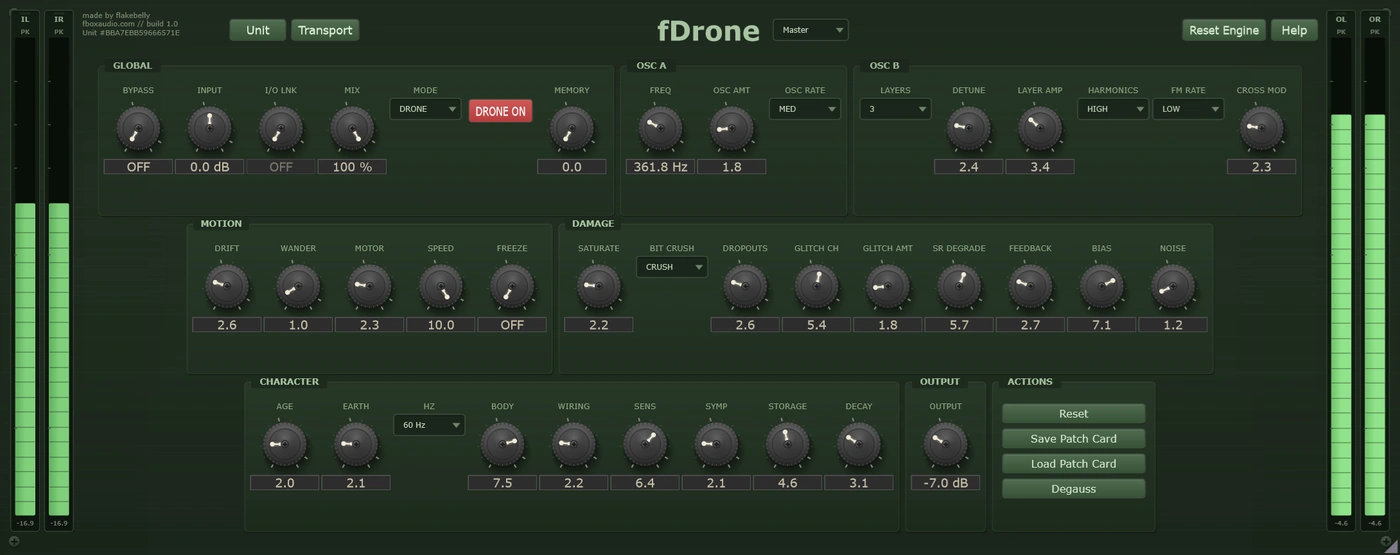Click the OUTPUT value field -7.0 dB
1400x555 pixels.
pyautogui.click(x=945, y=483)
